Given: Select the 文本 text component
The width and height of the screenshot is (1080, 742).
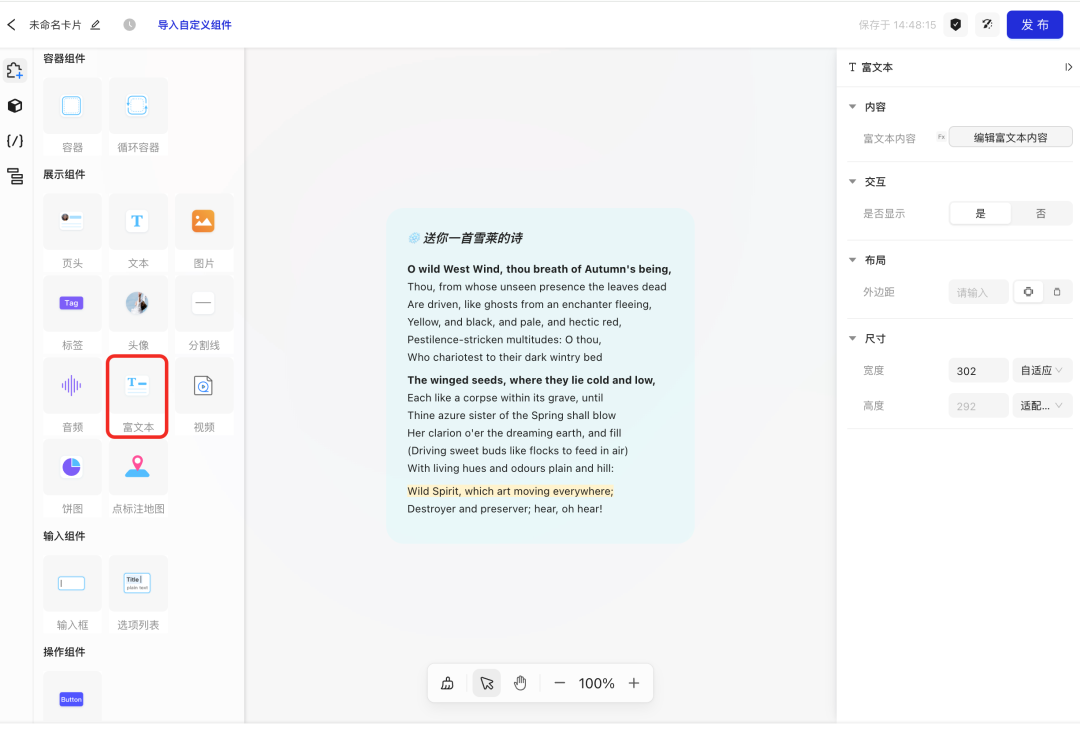Looking at the screenshot, I should click(x=138, y=233).
